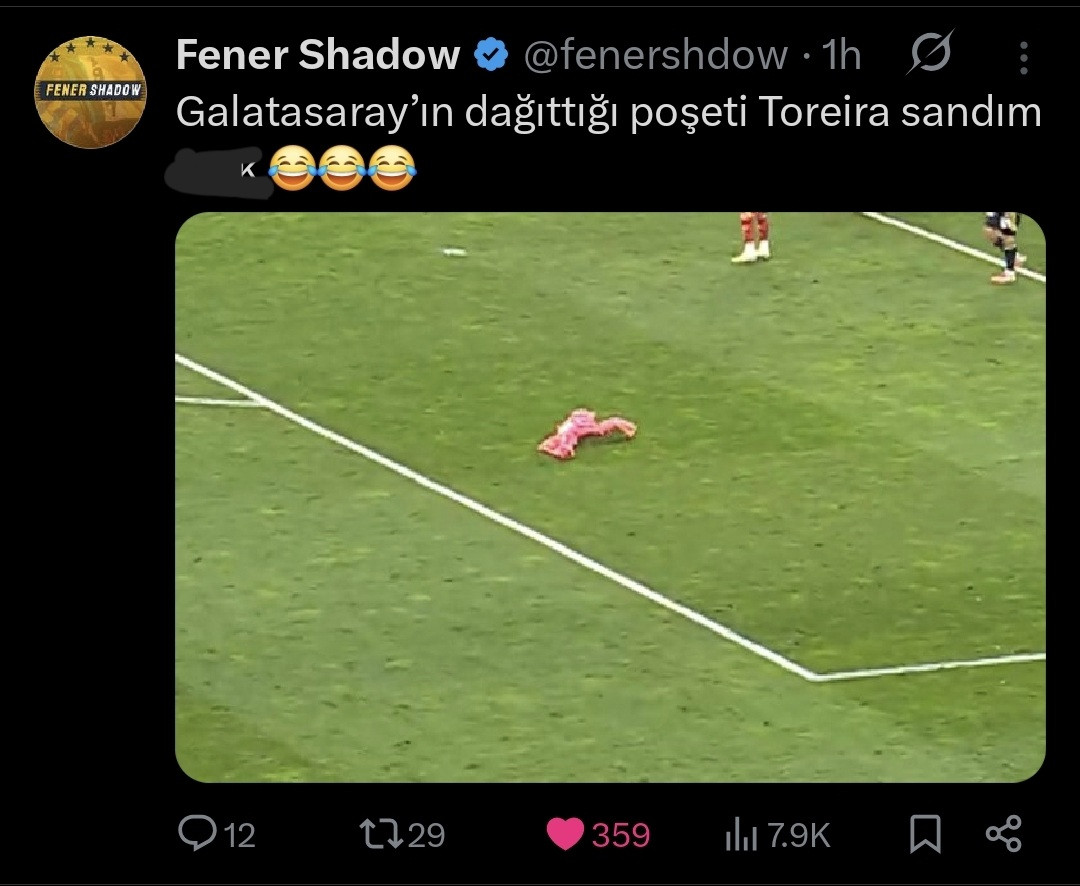Image resolution: width=1080 pixels, height=886 pixels.
Task: Click the "Fener Shadow" display name
Action: pos(317,56)
